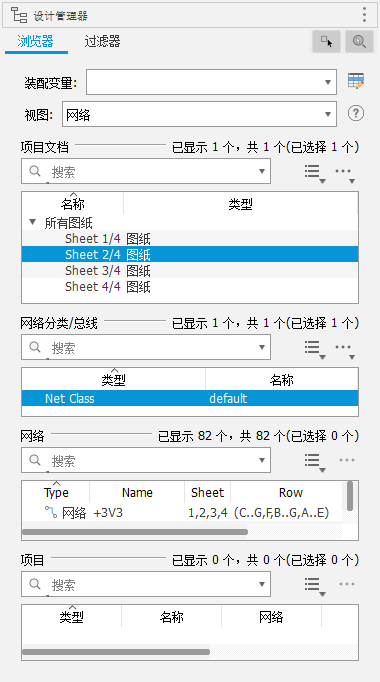
Task: Select Sheet 3/4 图纸 row
Action: pyautogui.click(x=190, y=270)
